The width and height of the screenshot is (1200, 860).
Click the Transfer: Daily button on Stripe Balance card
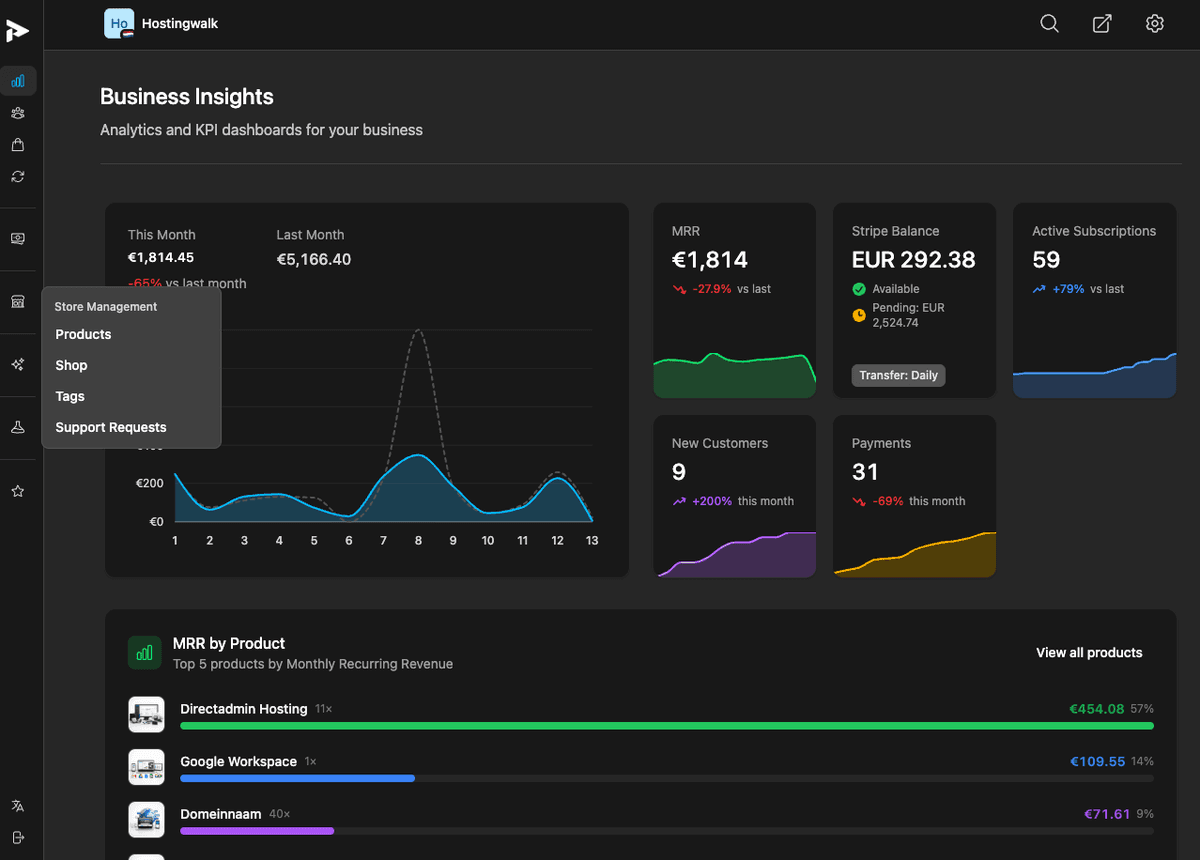(898, 375)
